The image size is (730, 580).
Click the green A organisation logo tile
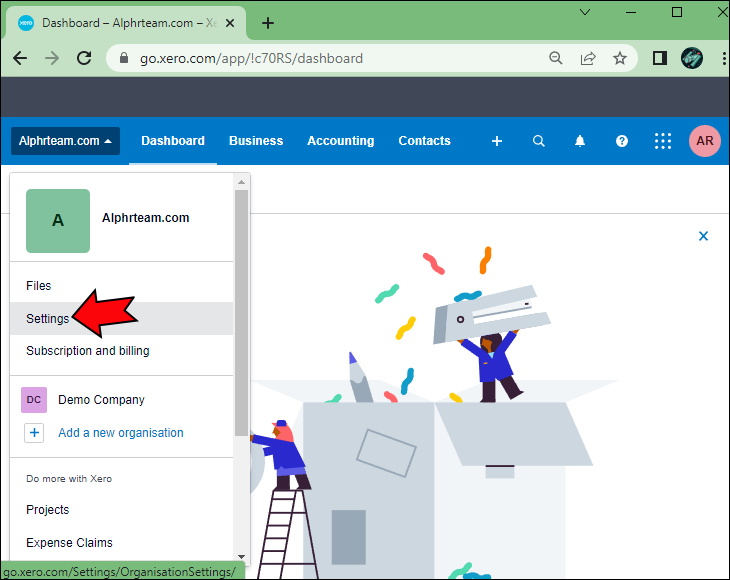58,221
